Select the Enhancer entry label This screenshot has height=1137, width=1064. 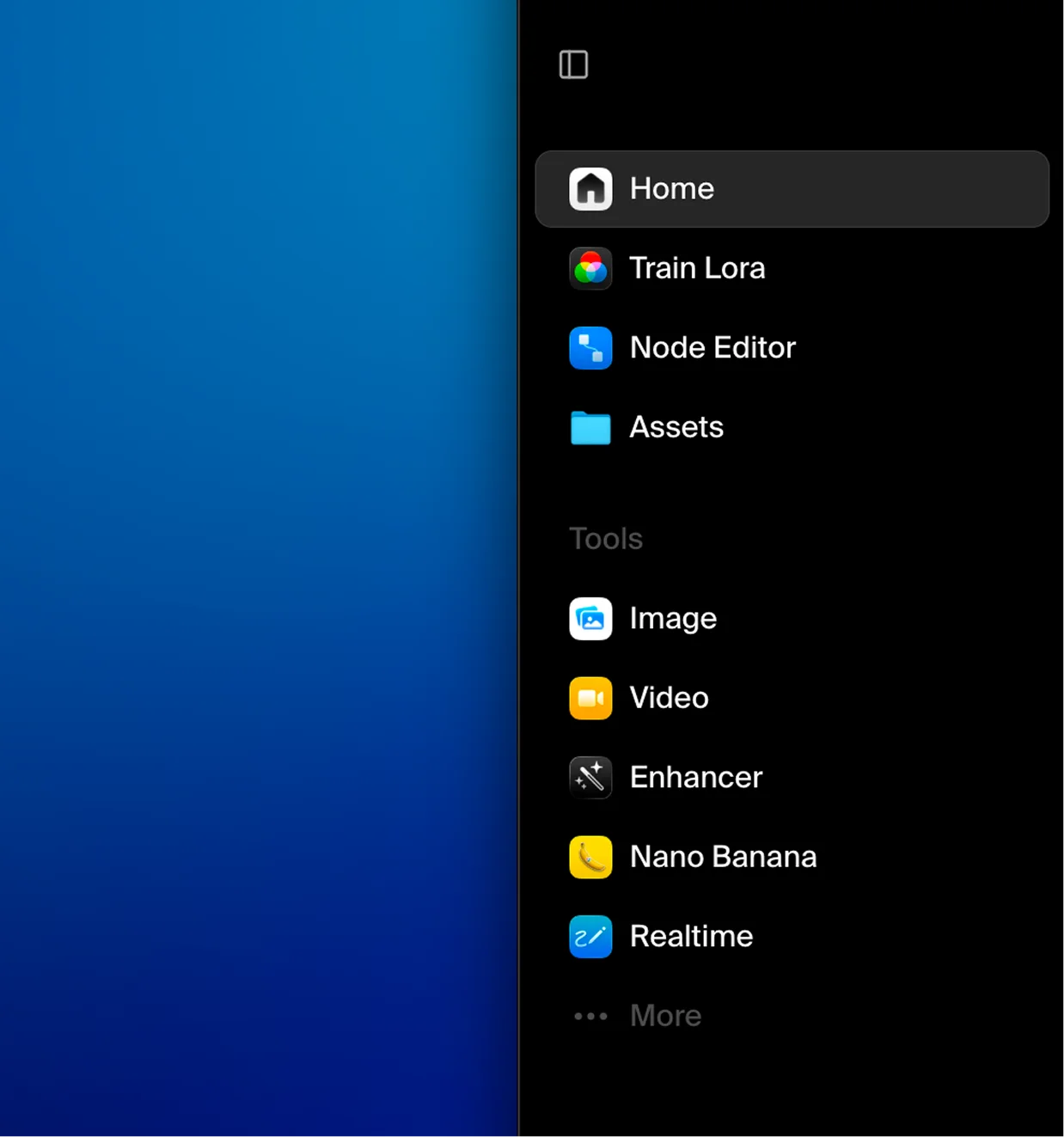[x=696, y=777]
